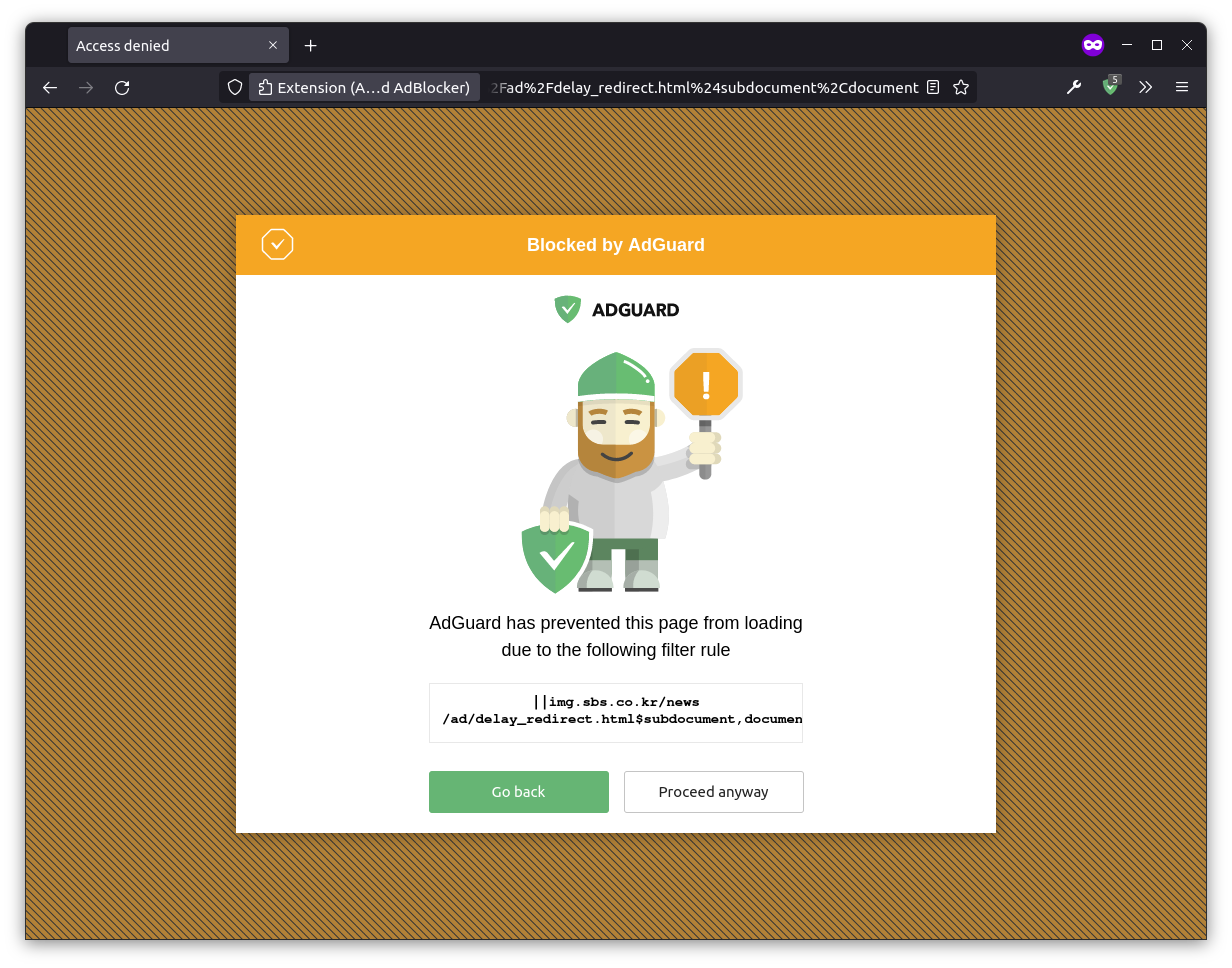The height and width of the screenshot is (968, 1232).
Task: Close the Access denied tab
Action: point(273,45)
